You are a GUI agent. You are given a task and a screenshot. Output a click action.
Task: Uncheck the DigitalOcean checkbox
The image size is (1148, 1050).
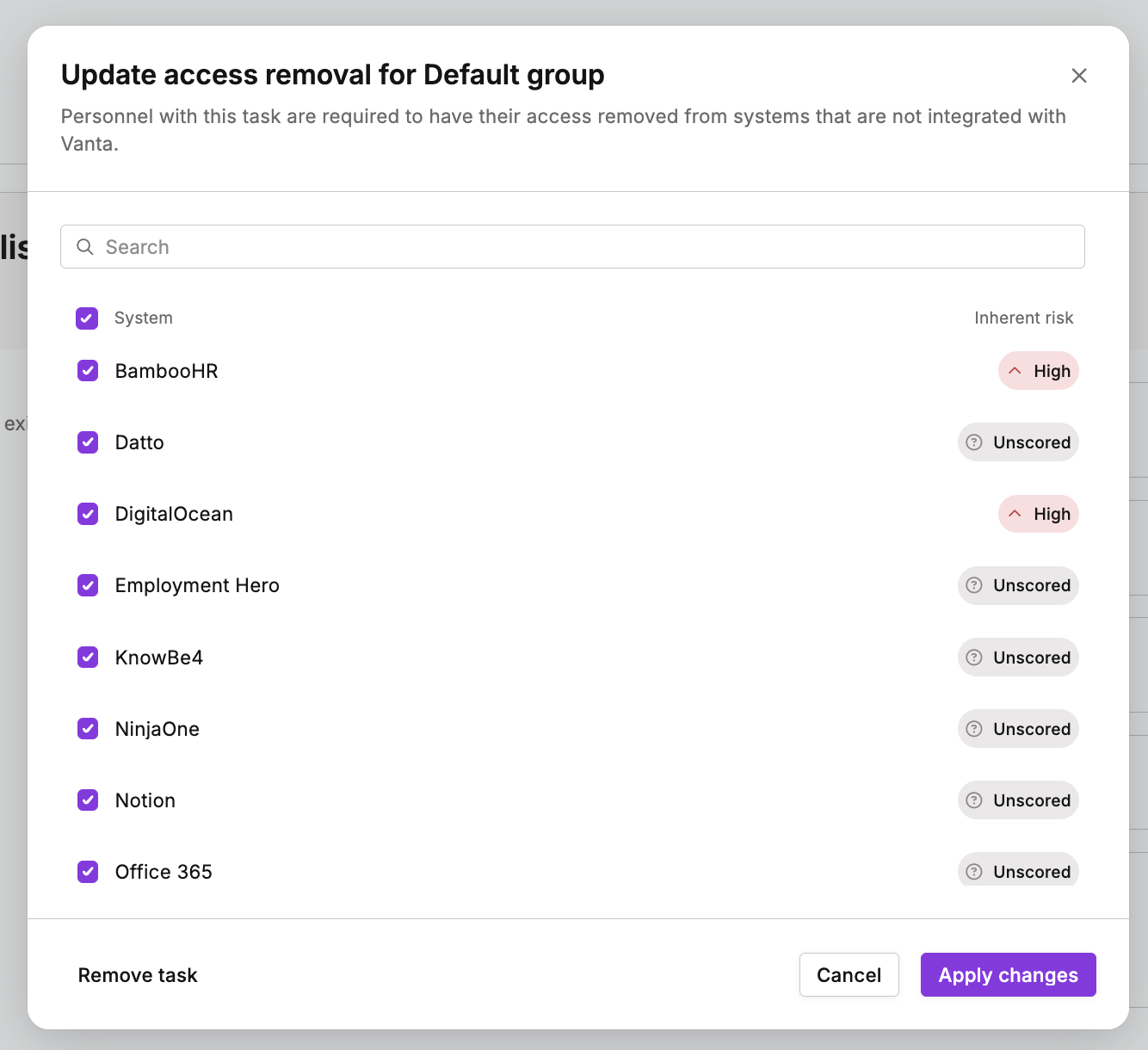point(88,514)
